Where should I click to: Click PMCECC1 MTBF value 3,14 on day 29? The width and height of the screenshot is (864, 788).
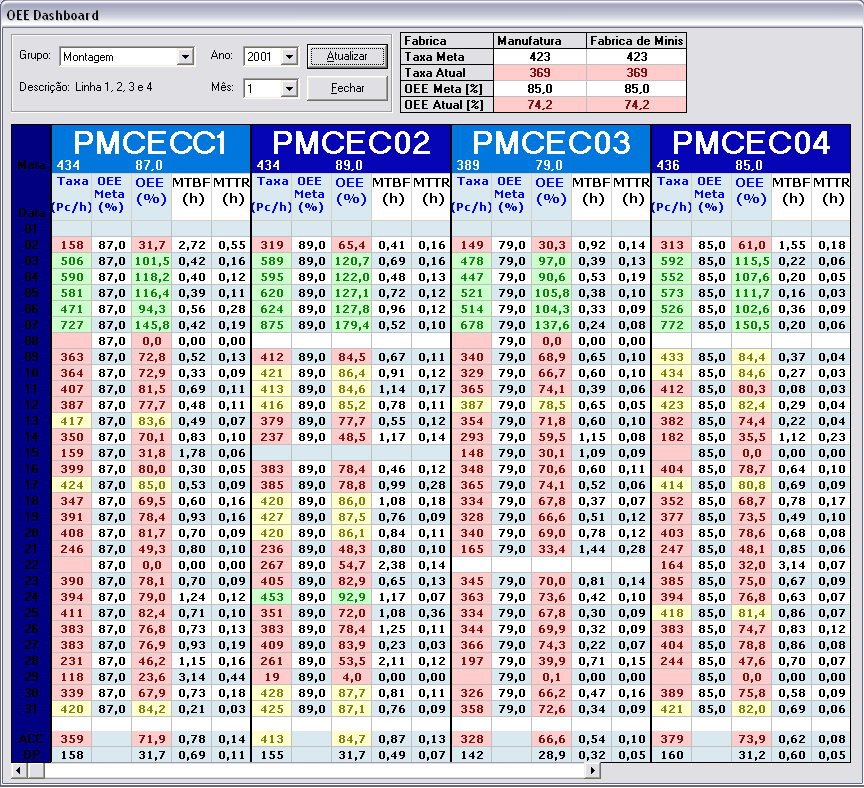[192, 677]
